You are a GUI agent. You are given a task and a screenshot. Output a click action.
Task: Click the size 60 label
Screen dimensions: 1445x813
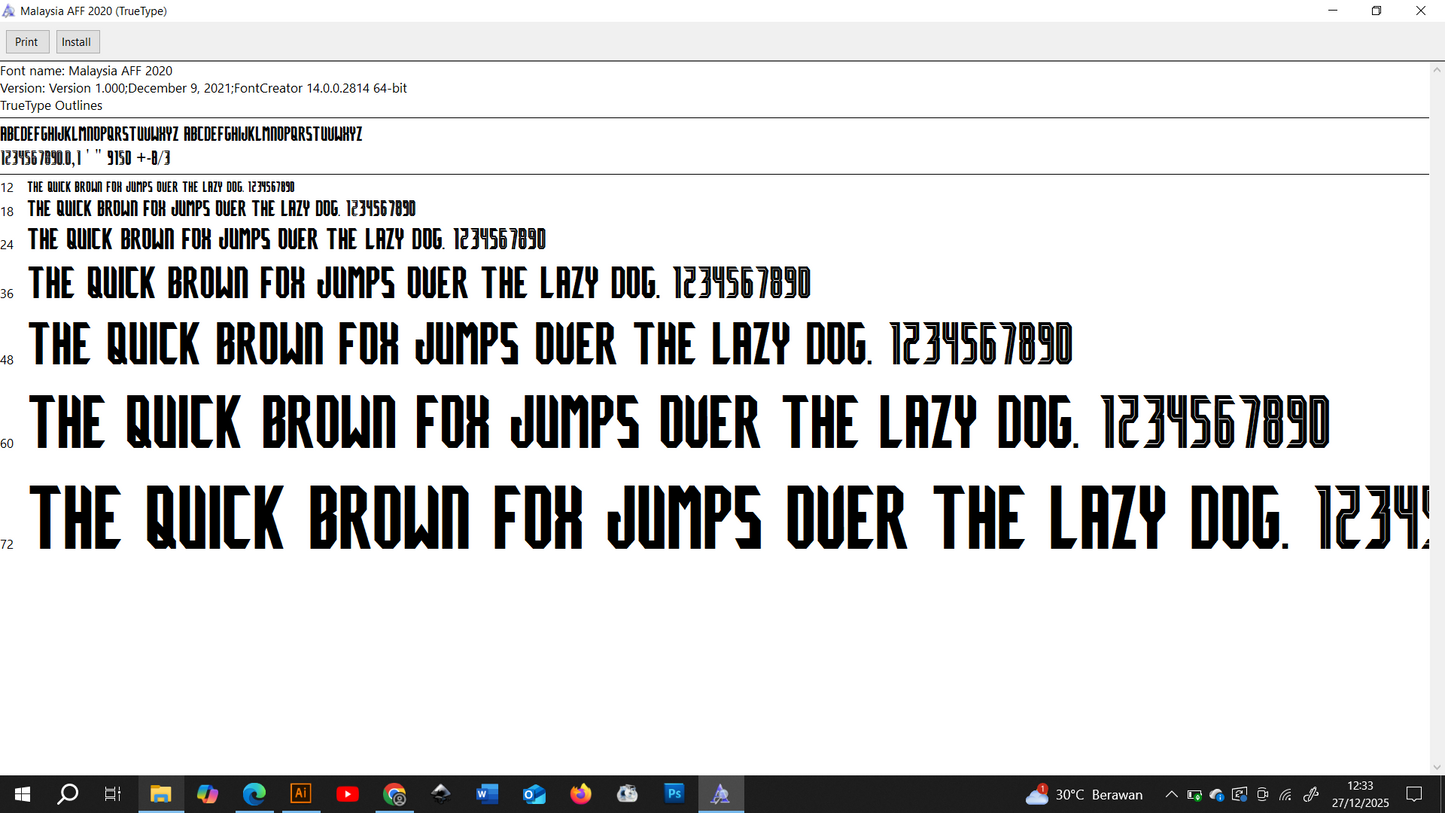point(7,443)
